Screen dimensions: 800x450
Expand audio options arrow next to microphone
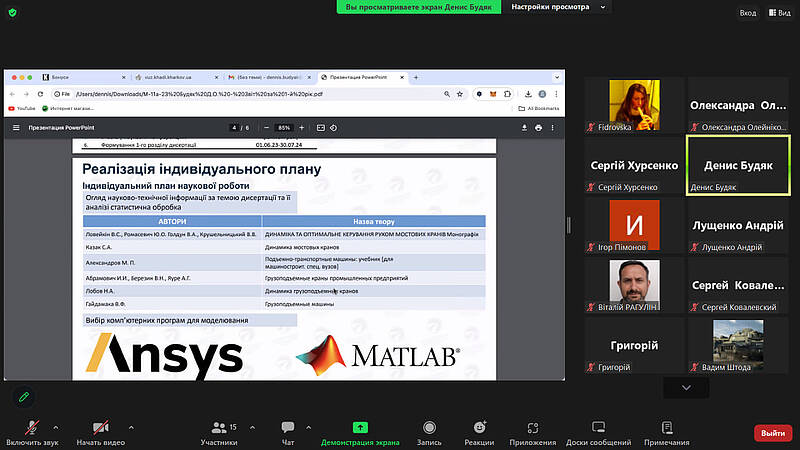[56, 428]
